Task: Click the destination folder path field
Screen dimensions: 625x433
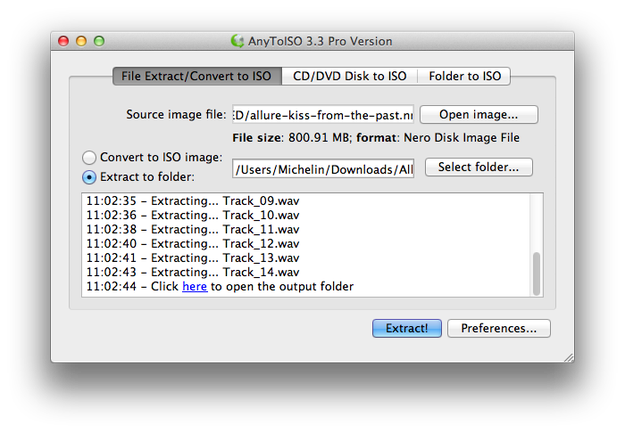Action: [x=323, y=169]
